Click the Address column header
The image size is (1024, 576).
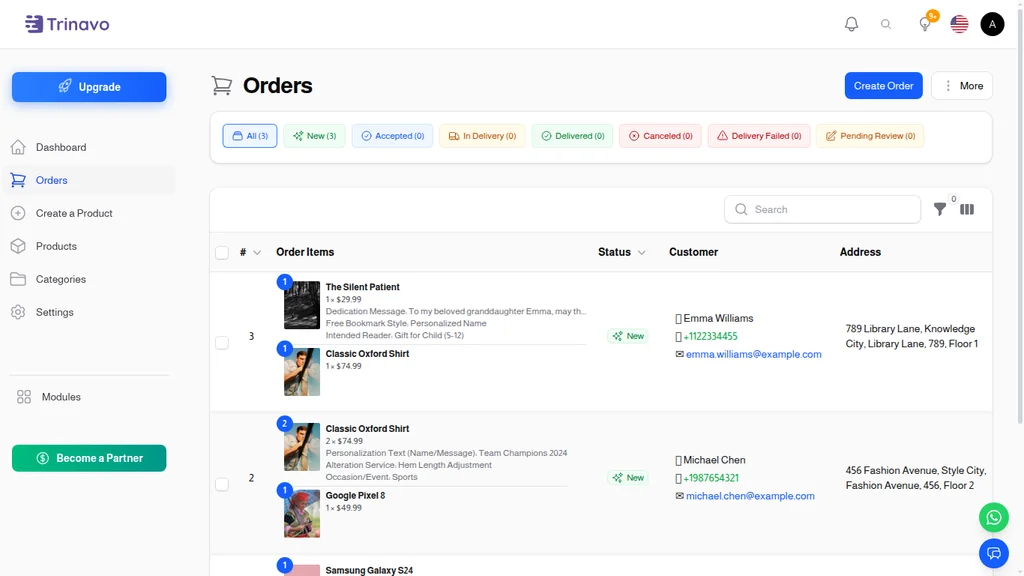point(860,252)
